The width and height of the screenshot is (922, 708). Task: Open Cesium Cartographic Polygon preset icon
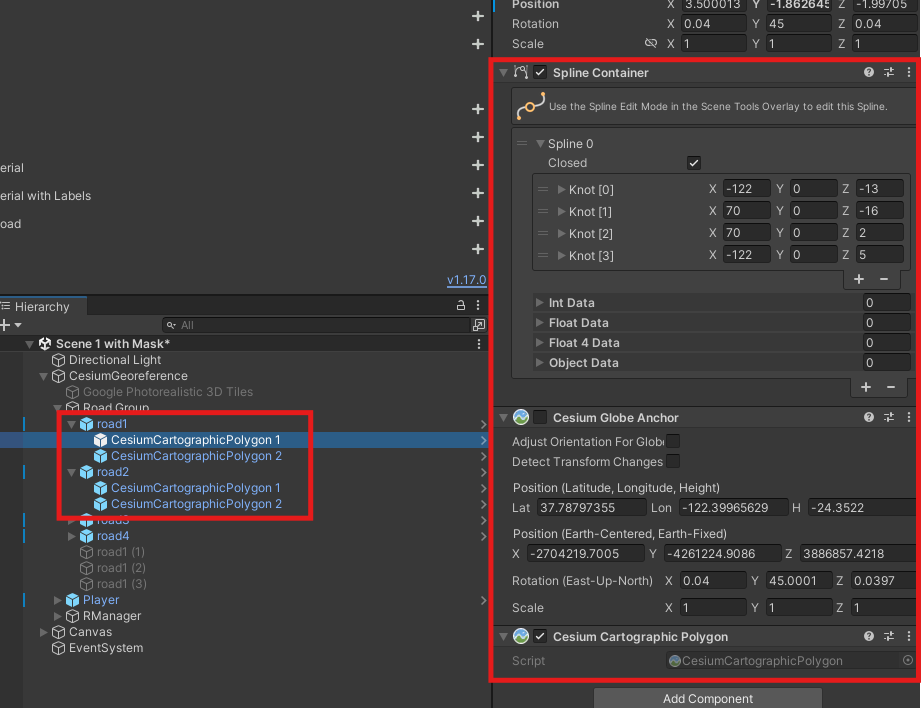coord(888,636)
